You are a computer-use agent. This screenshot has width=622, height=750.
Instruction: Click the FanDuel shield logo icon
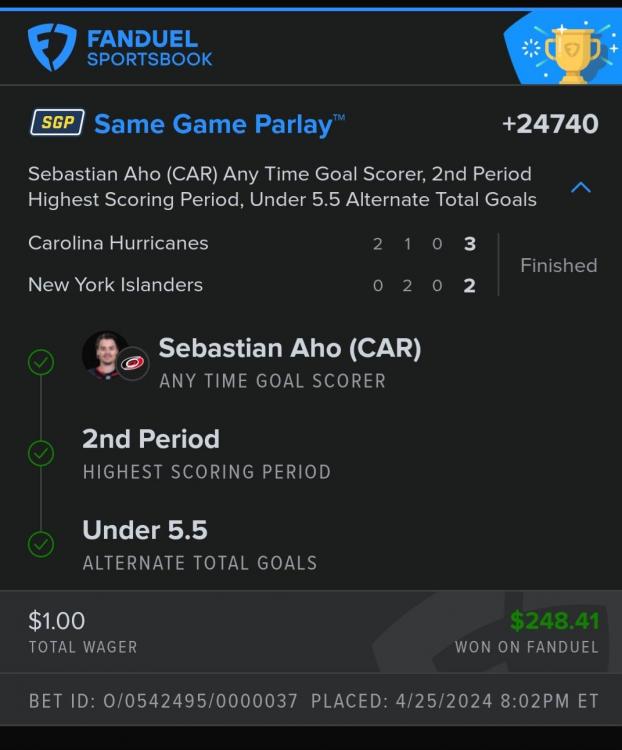(x=51, y=47)
